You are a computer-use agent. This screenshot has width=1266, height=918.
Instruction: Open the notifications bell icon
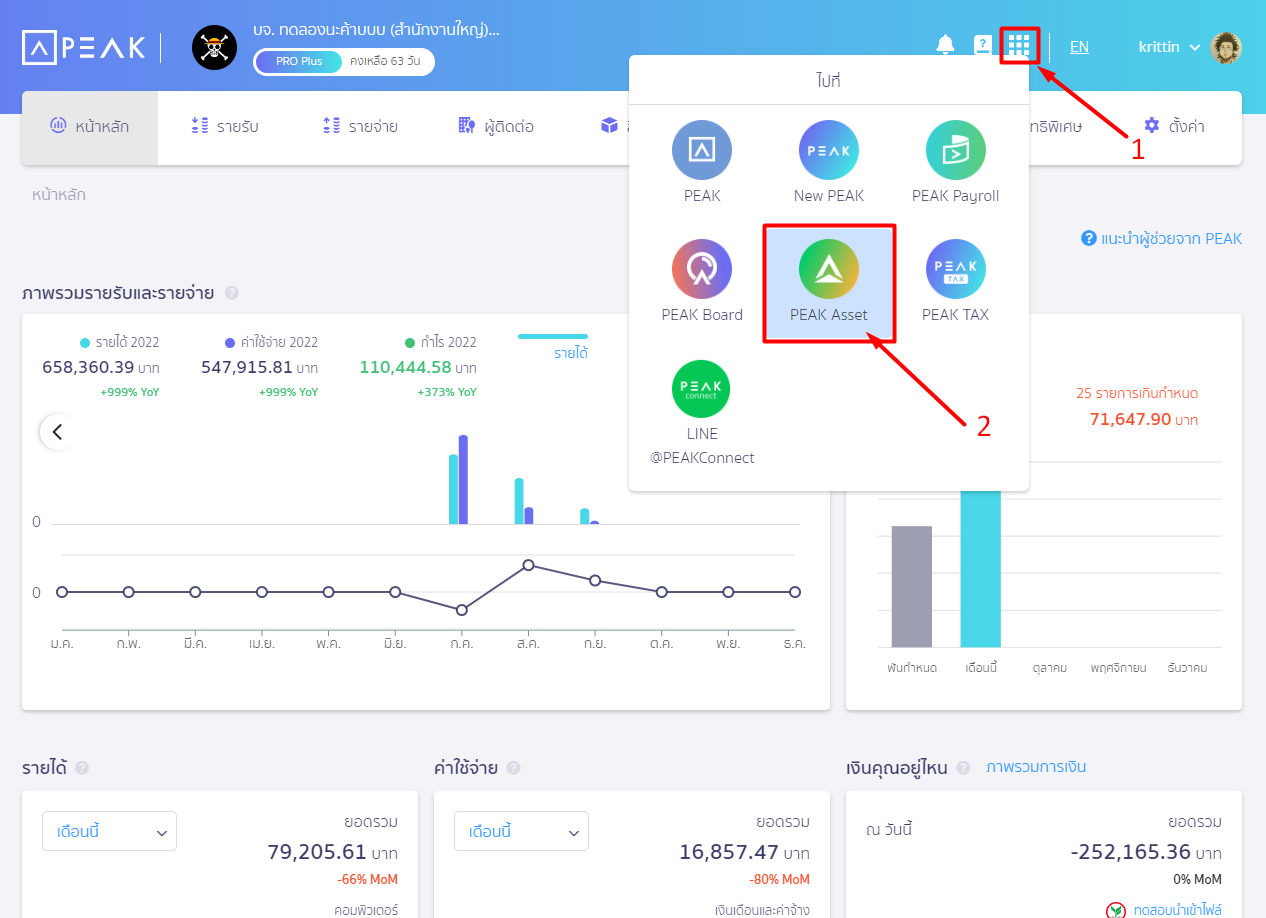[945, 45]
